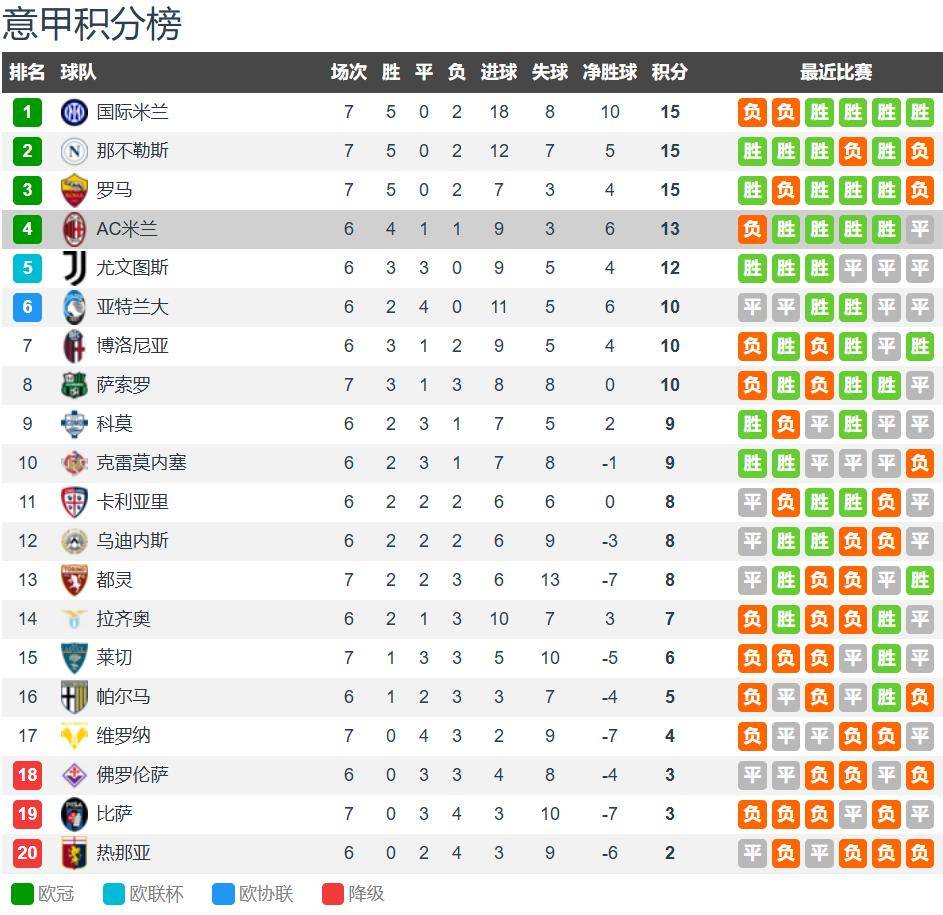Click the Roma (罗马) club crest
This screenshot has height=915, width=943.
tap(74, 190)
